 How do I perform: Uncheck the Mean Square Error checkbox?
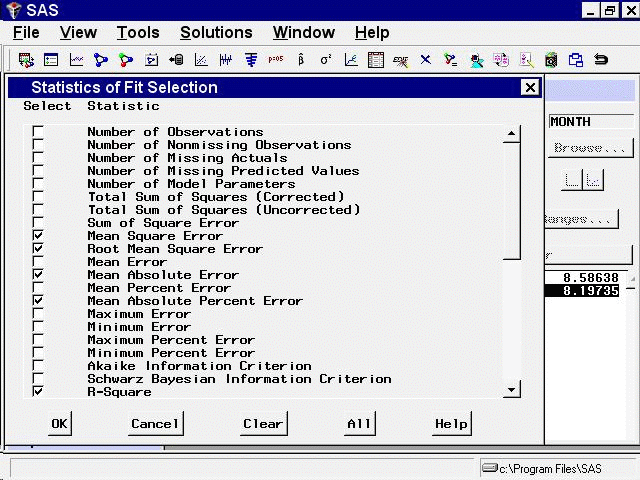(38, 236)
